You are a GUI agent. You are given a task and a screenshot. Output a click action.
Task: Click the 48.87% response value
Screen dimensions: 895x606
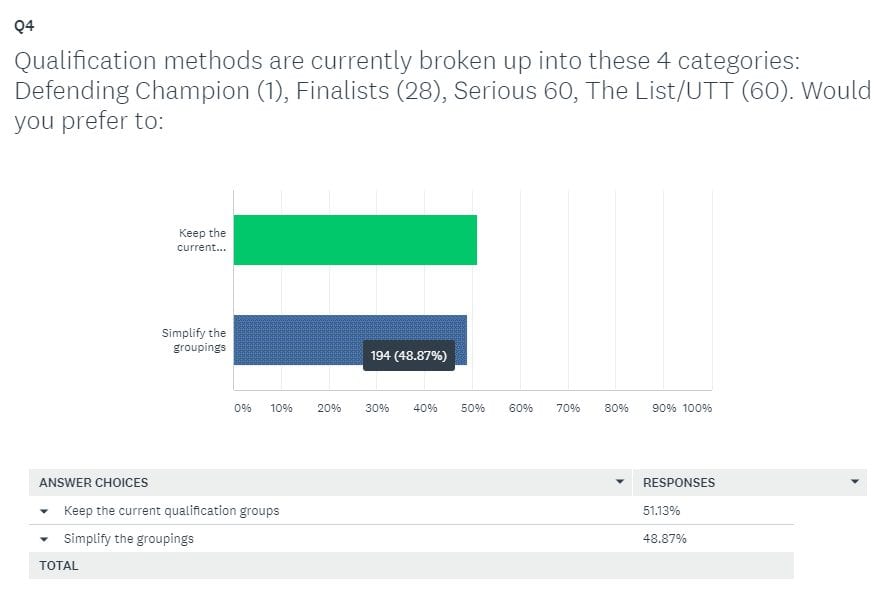click(x=664, y=539)
